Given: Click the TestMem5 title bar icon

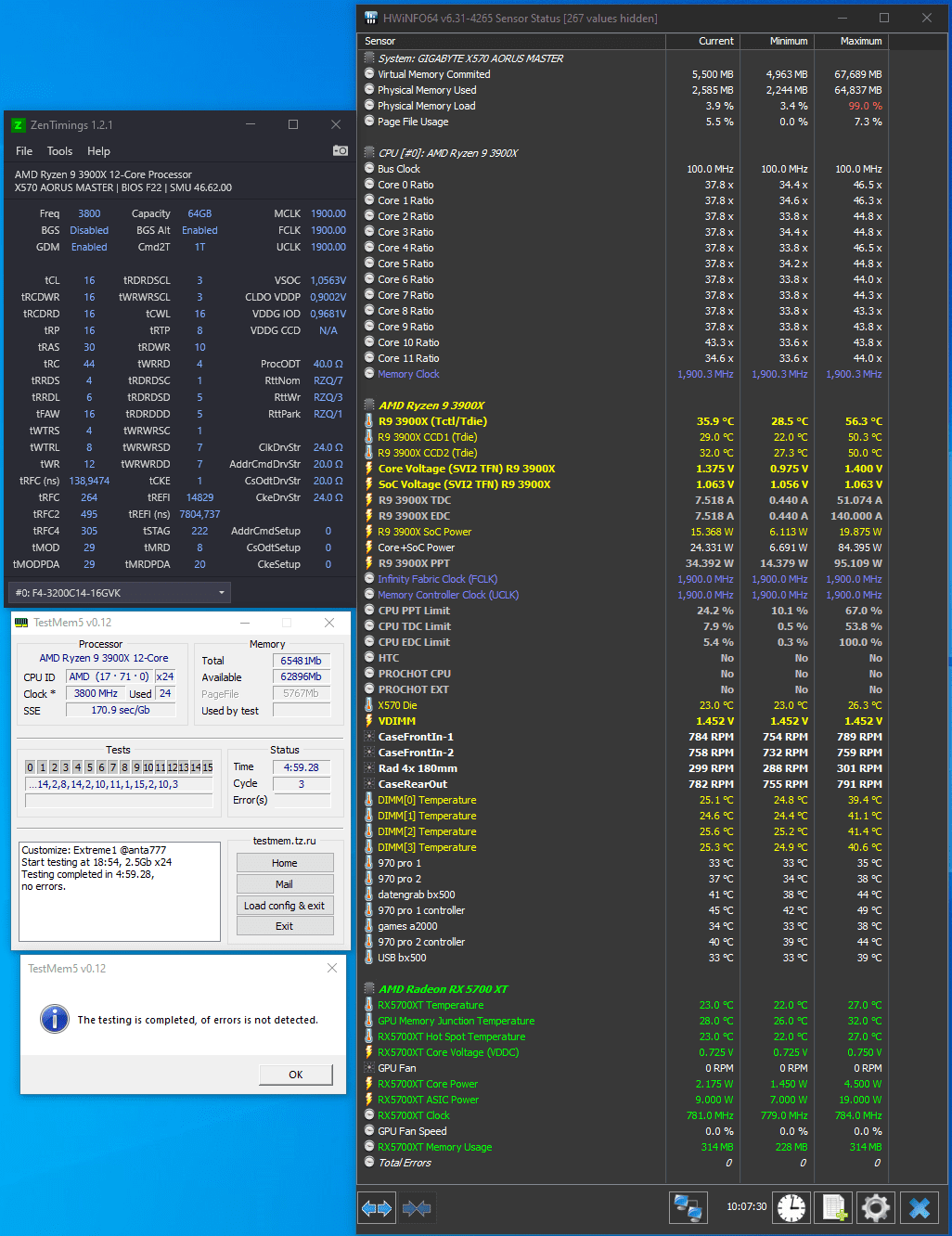Looking at the screenshot, I should click(21, 623).
